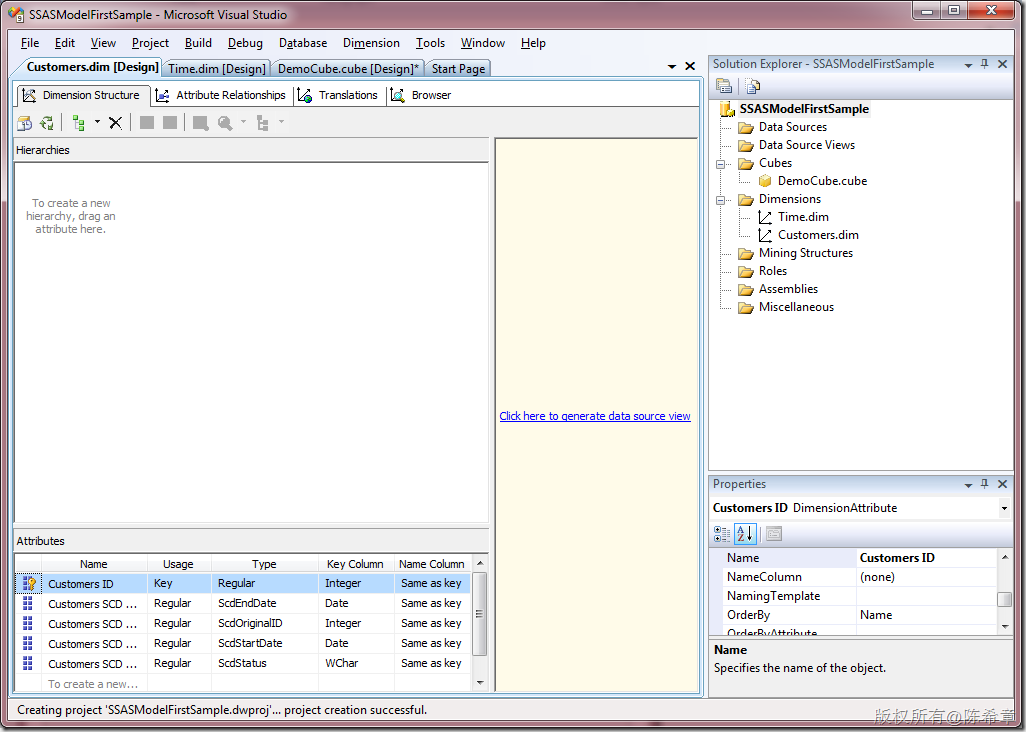
Task: Click the Name column header in Attributes
Action: pos(94,564)
